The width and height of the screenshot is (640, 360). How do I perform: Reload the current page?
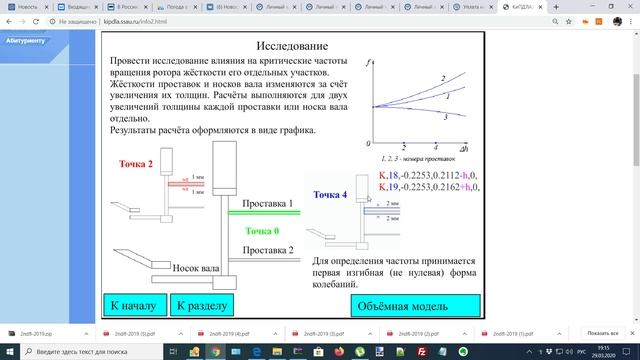pyautogui.click(x=36, y=22)
